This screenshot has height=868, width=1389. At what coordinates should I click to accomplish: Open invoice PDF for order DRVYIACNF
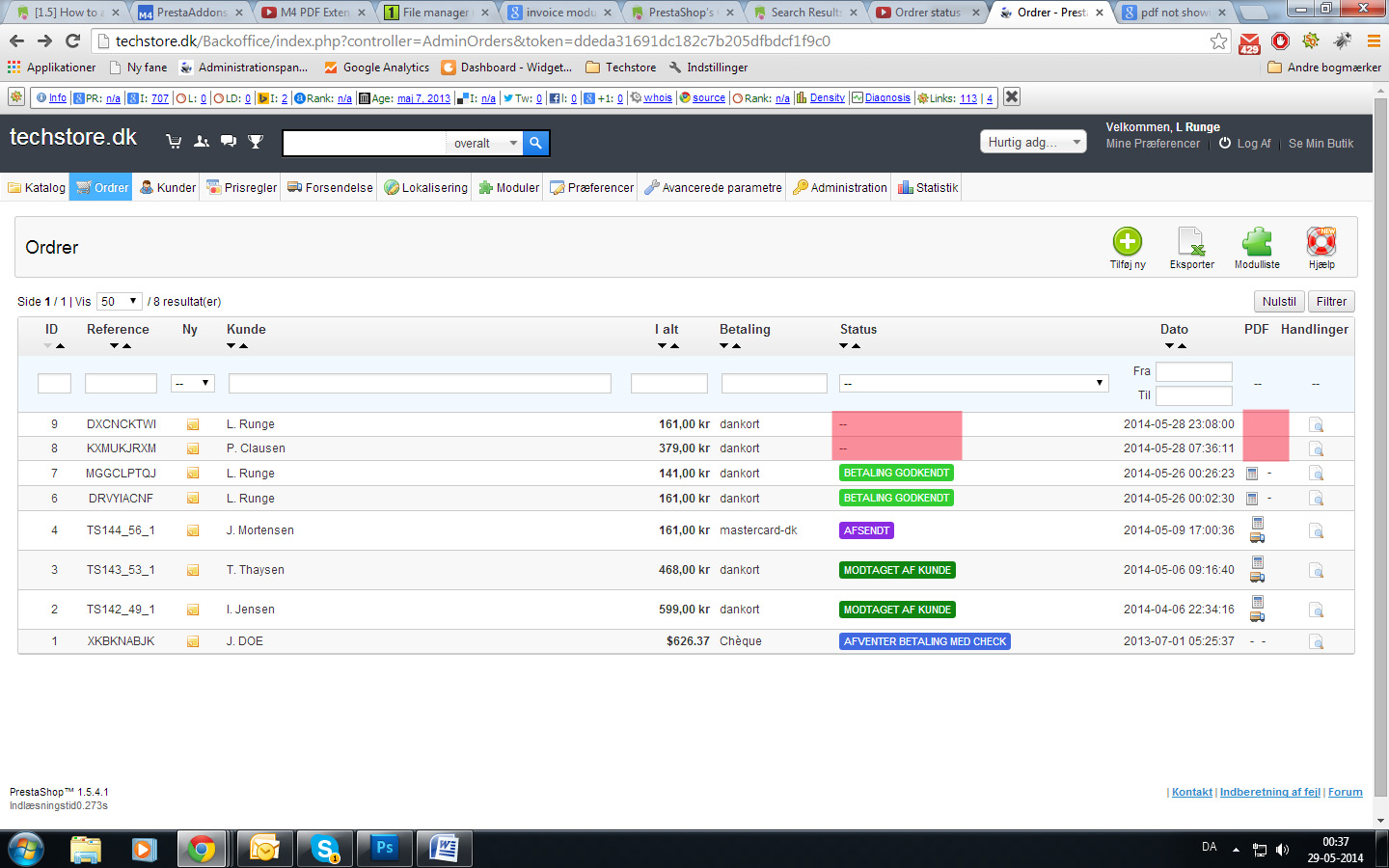[x=1252, y=499]
